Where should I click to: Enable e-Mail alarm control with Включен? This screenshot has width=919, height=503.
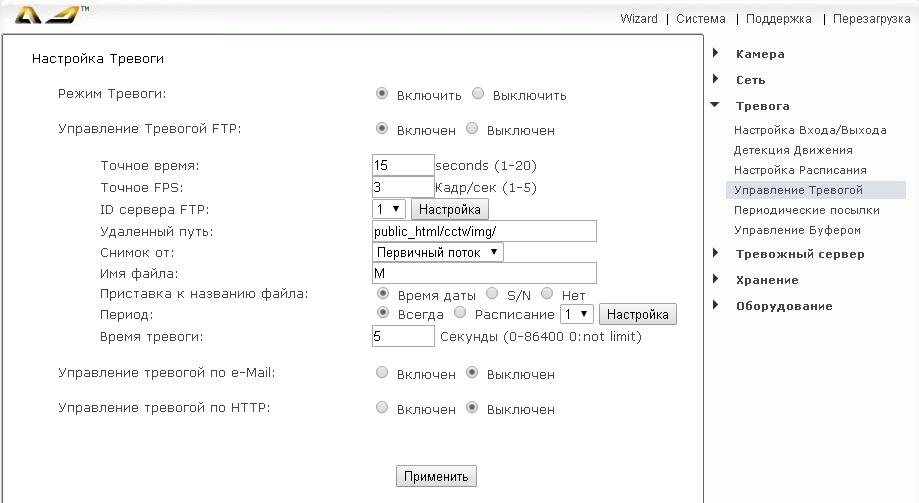tap(382, 373)
